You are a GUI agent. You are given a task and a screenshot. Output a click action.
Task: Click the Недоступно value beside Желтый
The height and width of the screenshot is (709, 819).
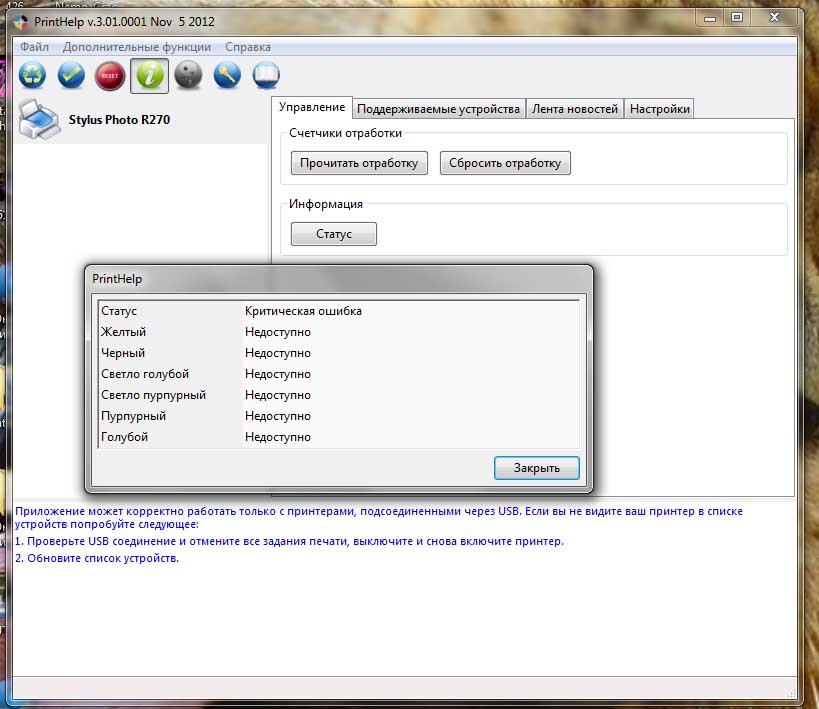[278, 332]
